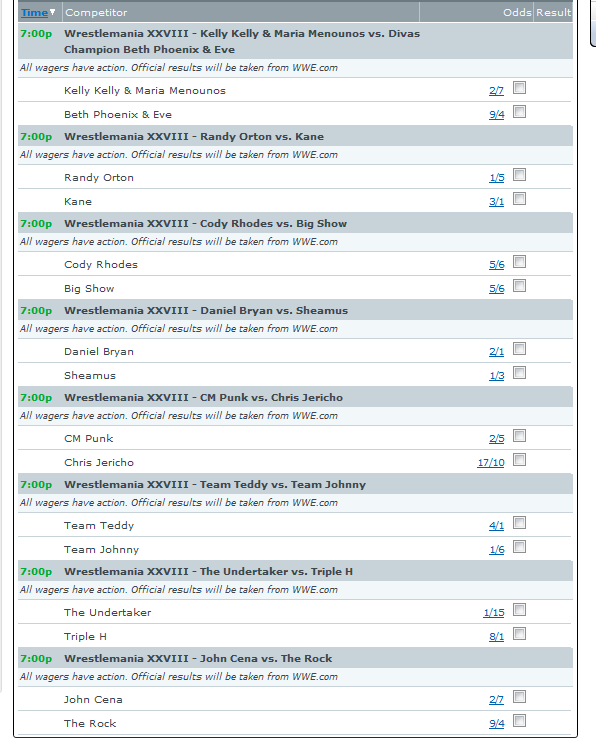The width and height of the screenshot is (596, 755).
Task: Click The Undertaker's 1/15 odds
Action: pyautogui.click(x=494, y=613)
